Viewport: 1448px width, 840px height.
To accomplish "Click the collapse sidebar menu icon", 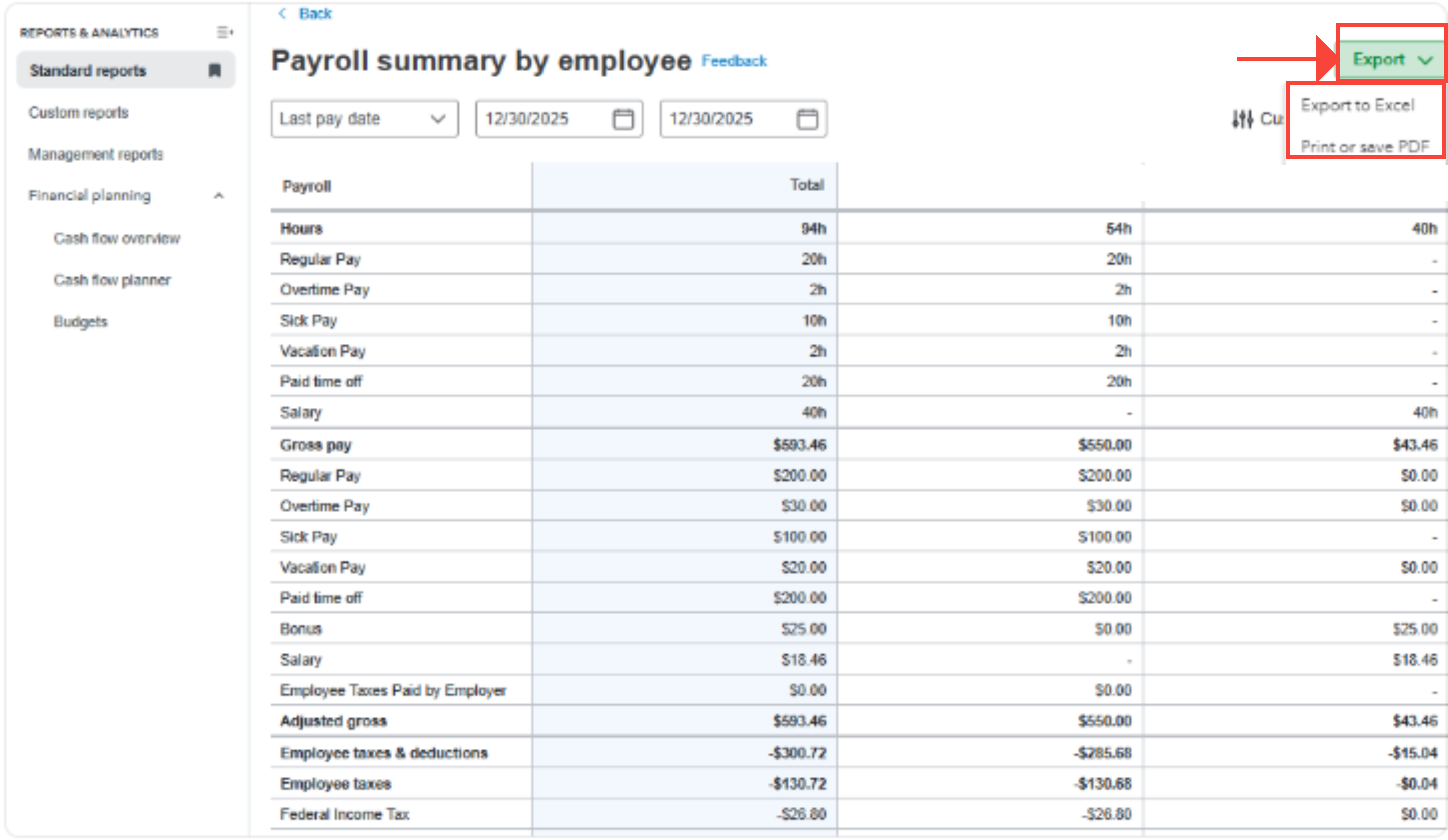I will coord(224,32).
